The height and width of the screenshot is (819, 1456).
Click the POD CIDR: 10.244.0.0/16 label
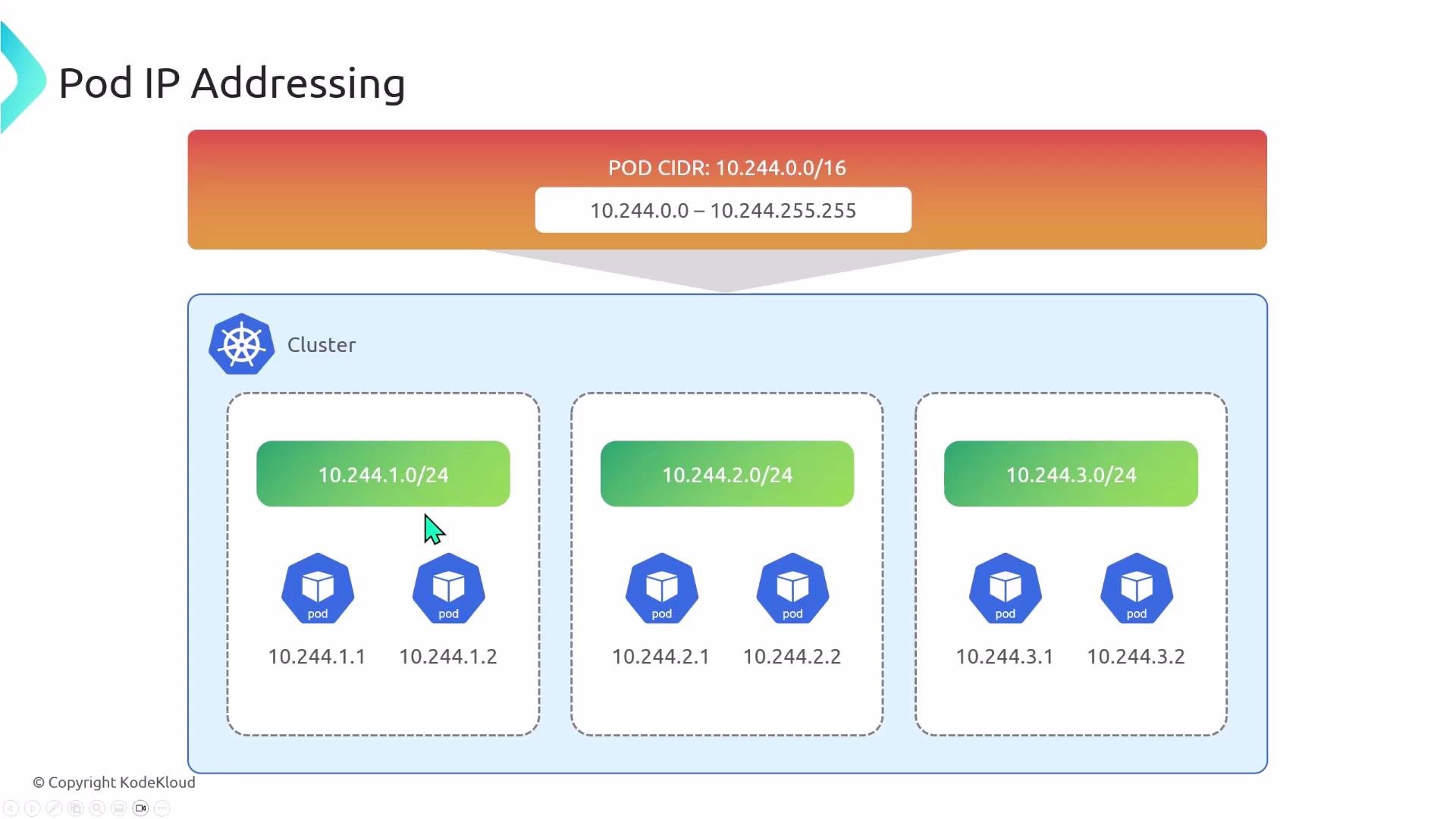(727, 168)
